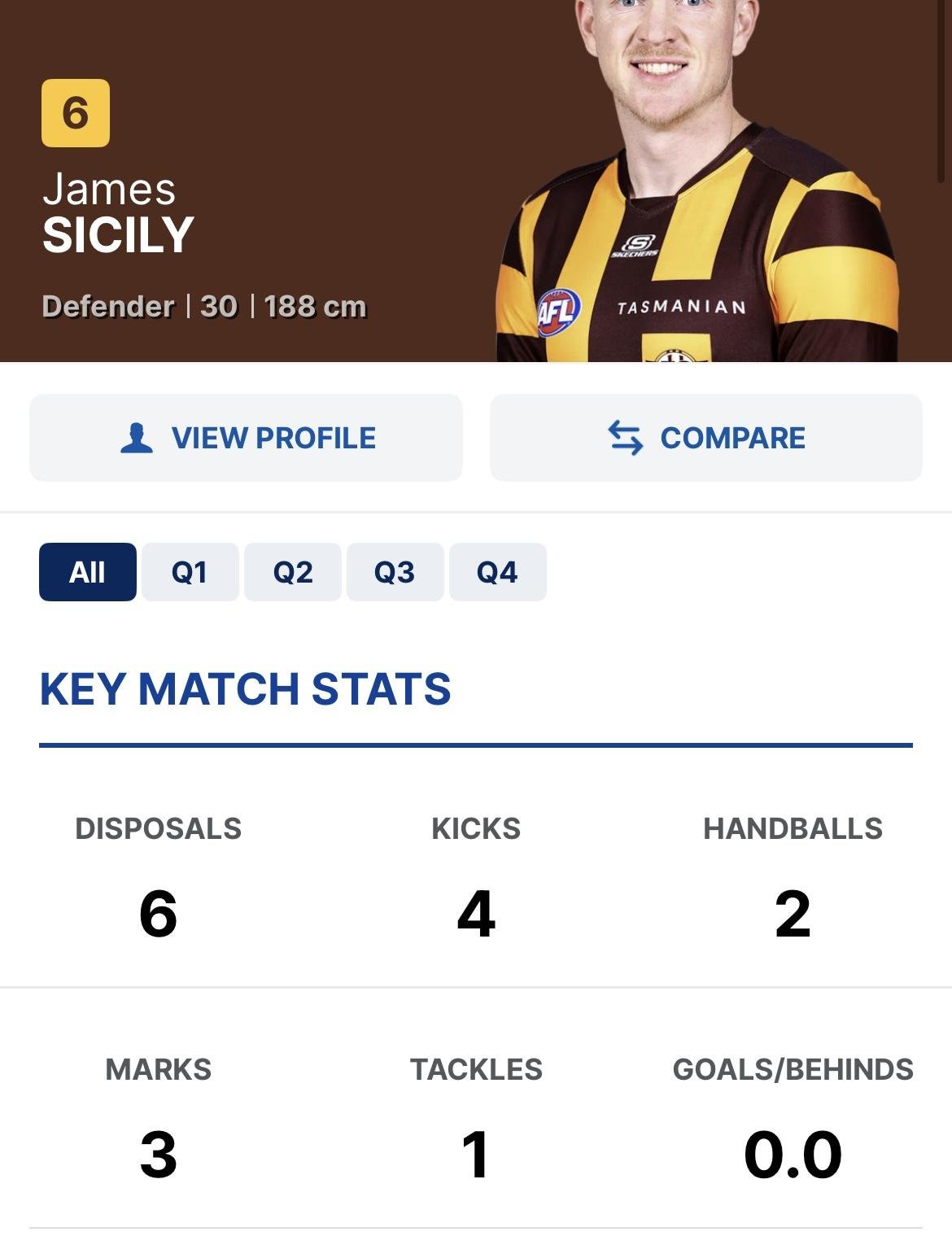The width and height of the screenshot is (952, 1236).
Task: Click the compare arrows icon
Action: [x=626, y=438]
